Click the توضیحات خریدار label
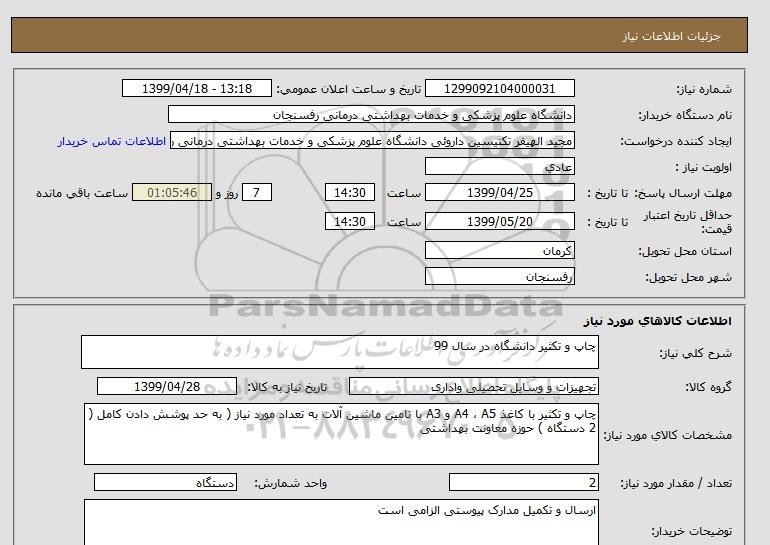Viewport: 770px width, 545px height. click(x=691, y=531)
